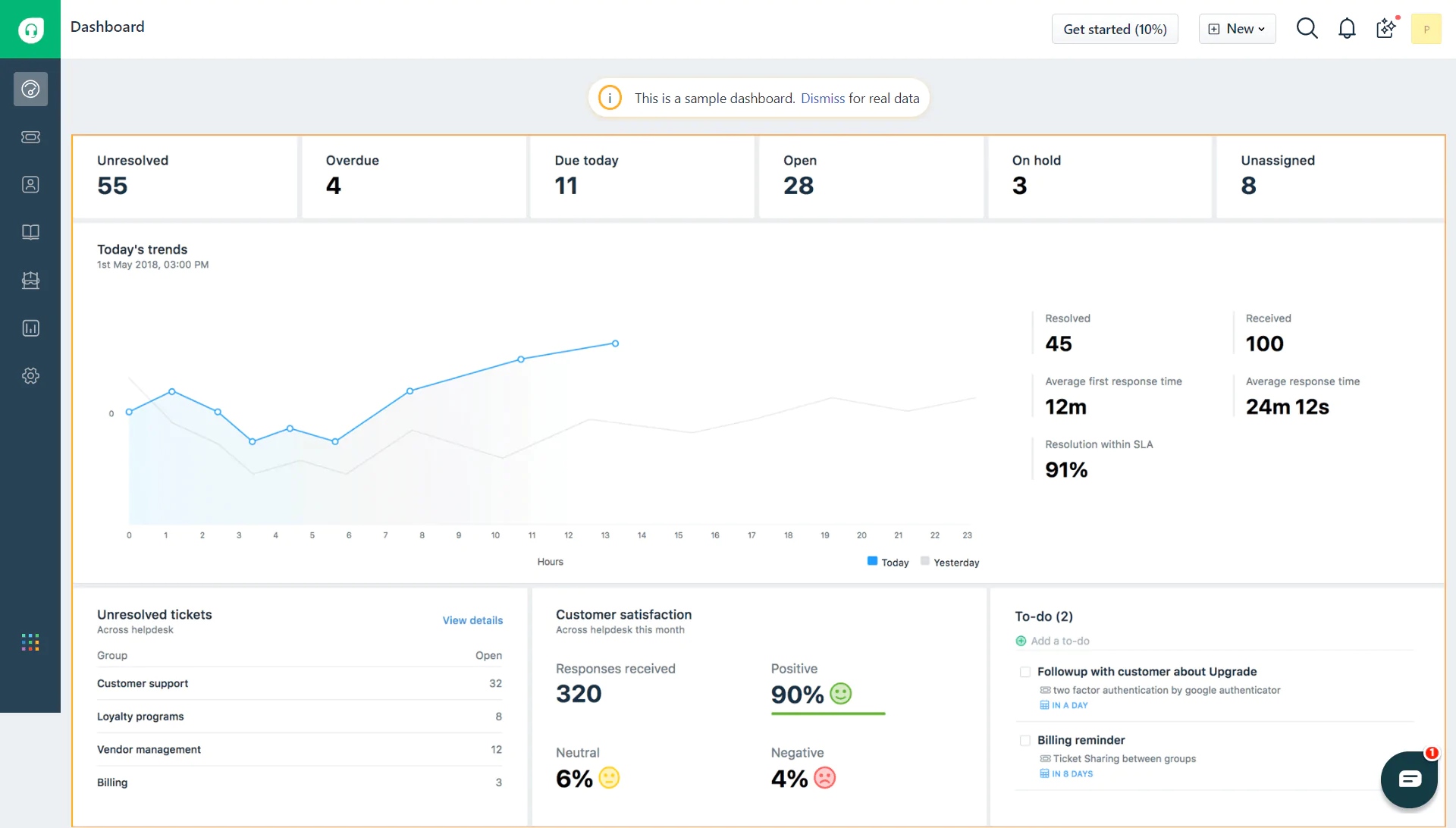The image size is (1456, 828).
Task: Check the Billing reminder to-do
Action: coord(1025,741)
